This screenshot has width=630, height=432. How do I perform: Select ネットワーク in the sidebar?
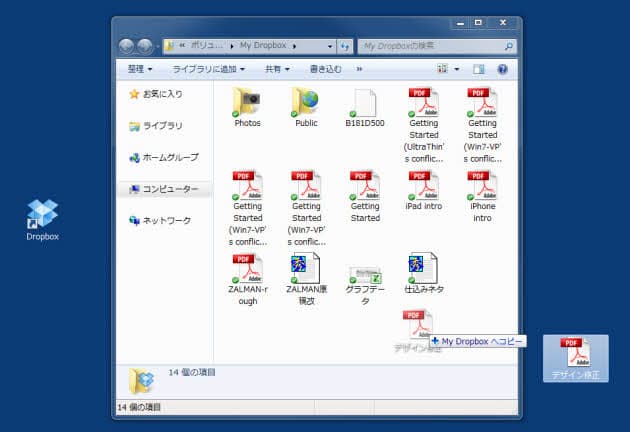point(166,221)
